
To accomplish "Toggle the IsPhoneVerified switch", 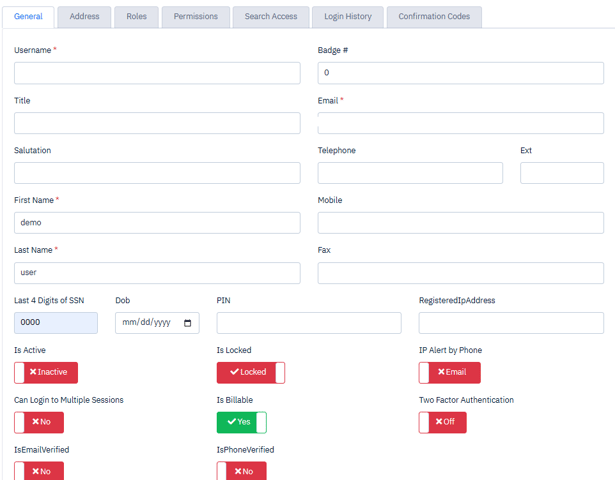I will tap(241, 470).
